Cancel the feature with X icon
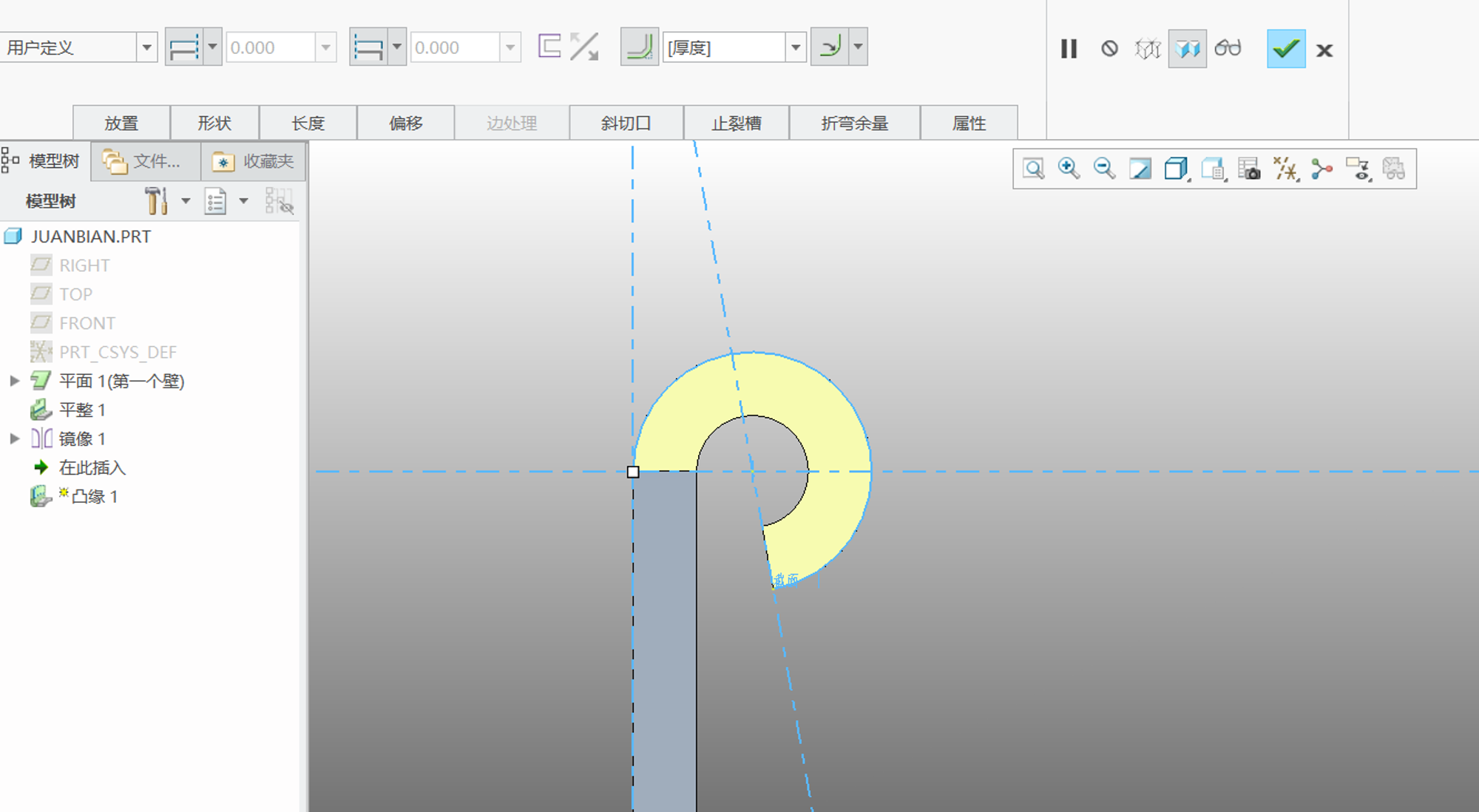The image size is (1479, 812). pos(1324,50)
